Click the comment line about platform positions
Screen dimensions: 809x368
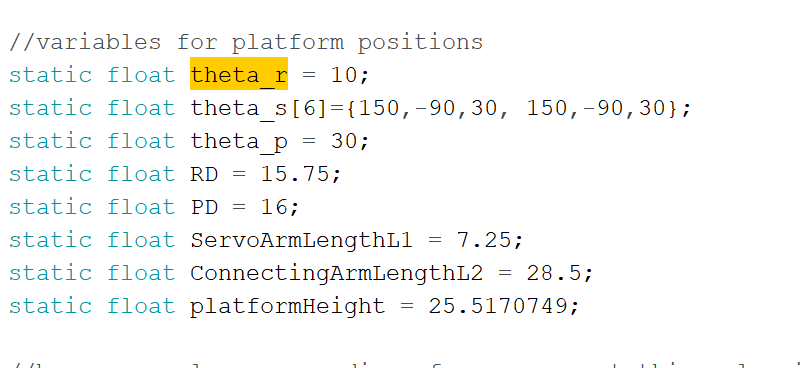[246, 42]
